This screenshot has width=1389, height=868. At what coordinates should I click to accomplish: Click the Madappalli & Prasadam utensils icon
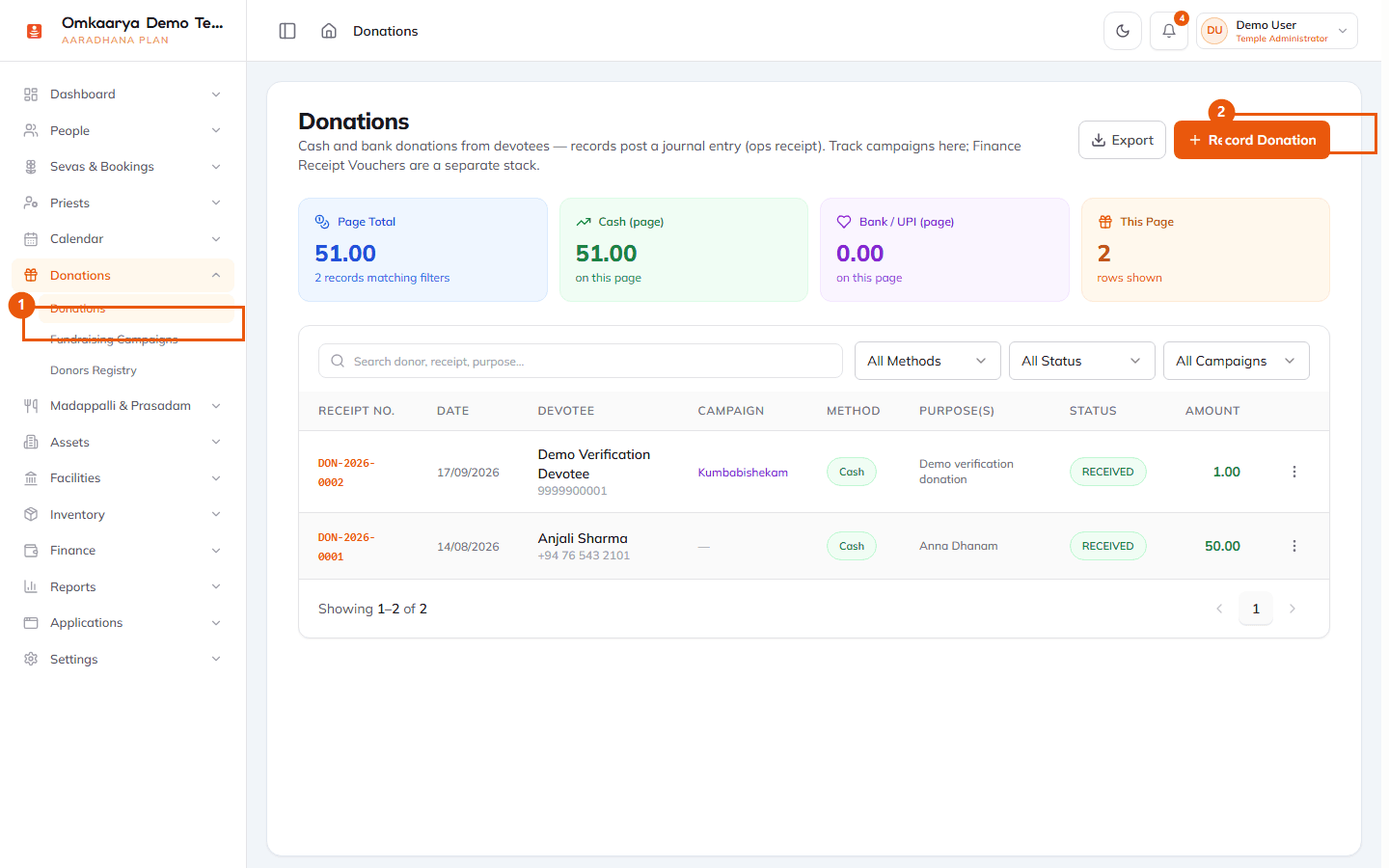(31, 406)
